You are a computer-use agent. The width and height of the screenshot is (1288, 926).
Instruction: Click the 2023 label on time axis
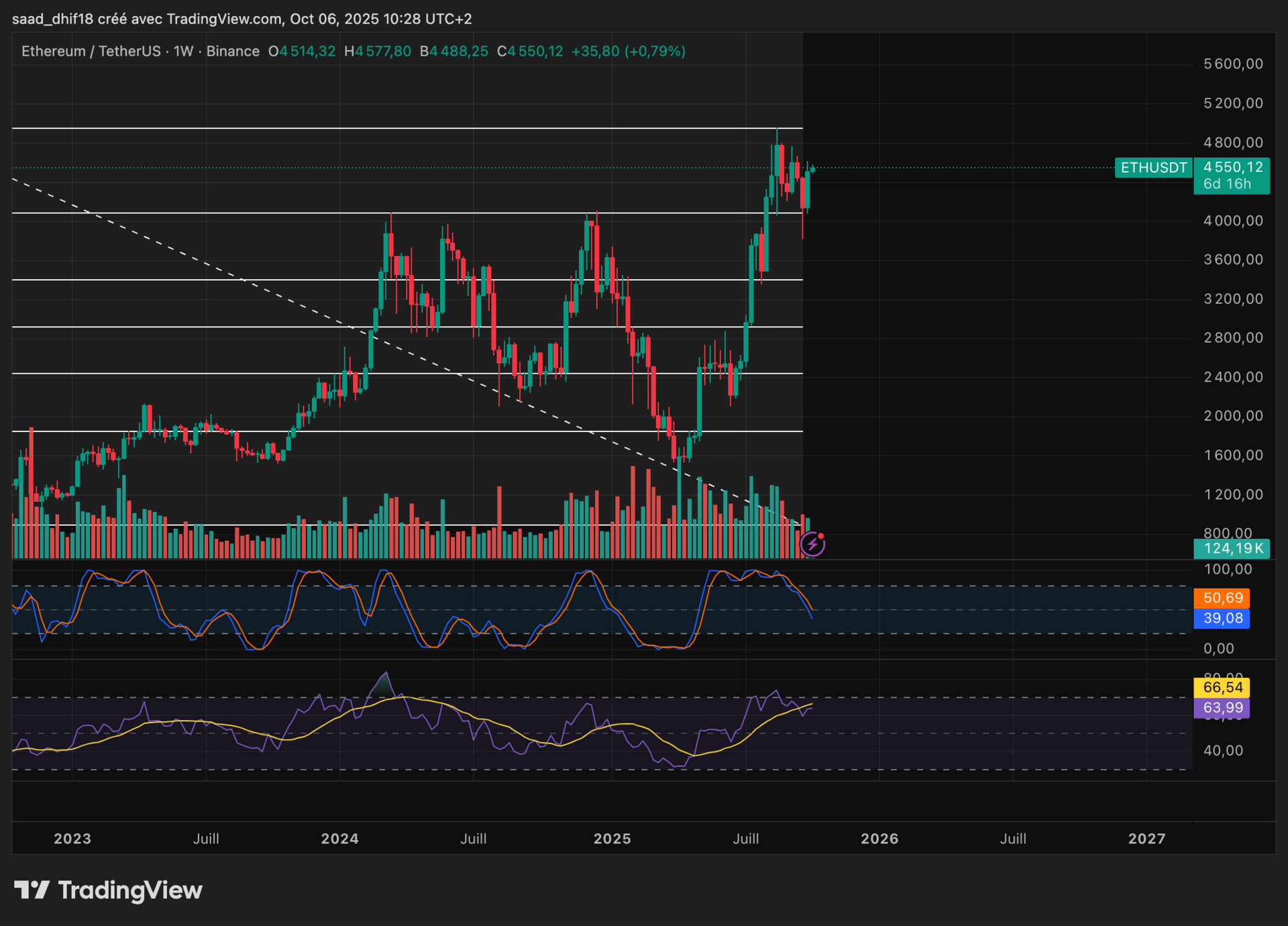point(72,839)
